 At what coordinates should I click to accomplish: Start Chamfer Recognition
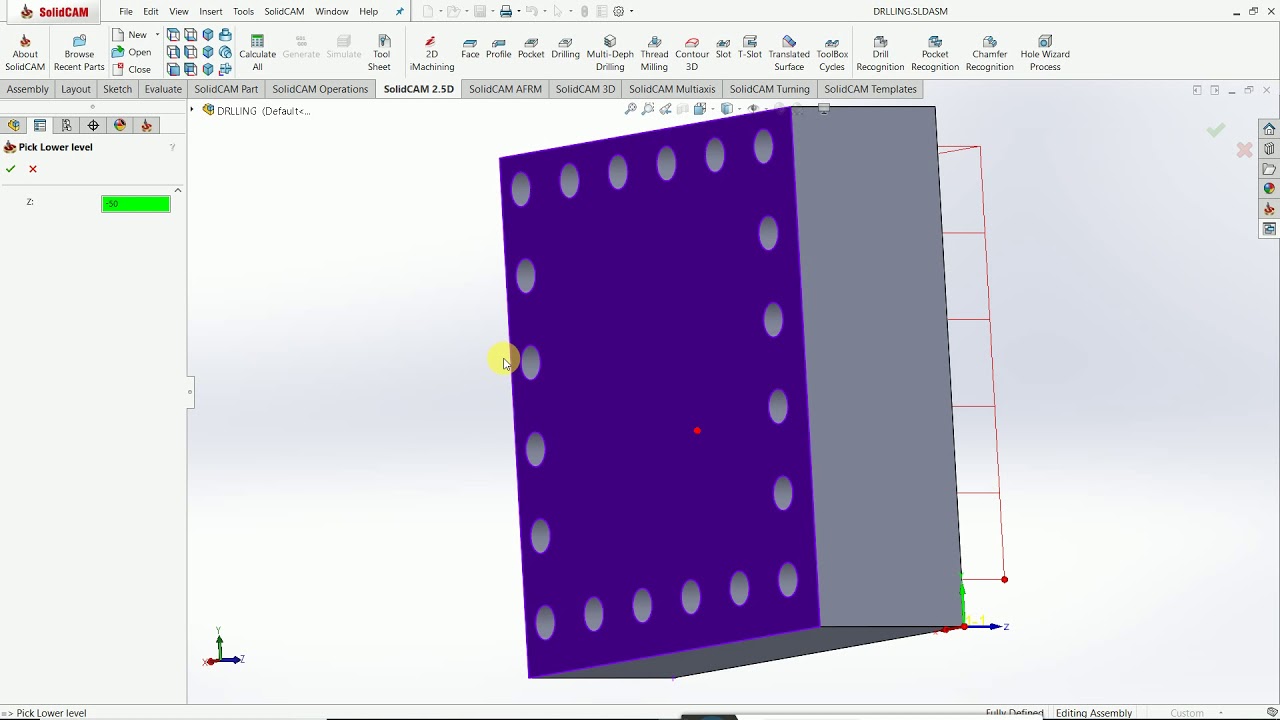[x=990, y=54]
